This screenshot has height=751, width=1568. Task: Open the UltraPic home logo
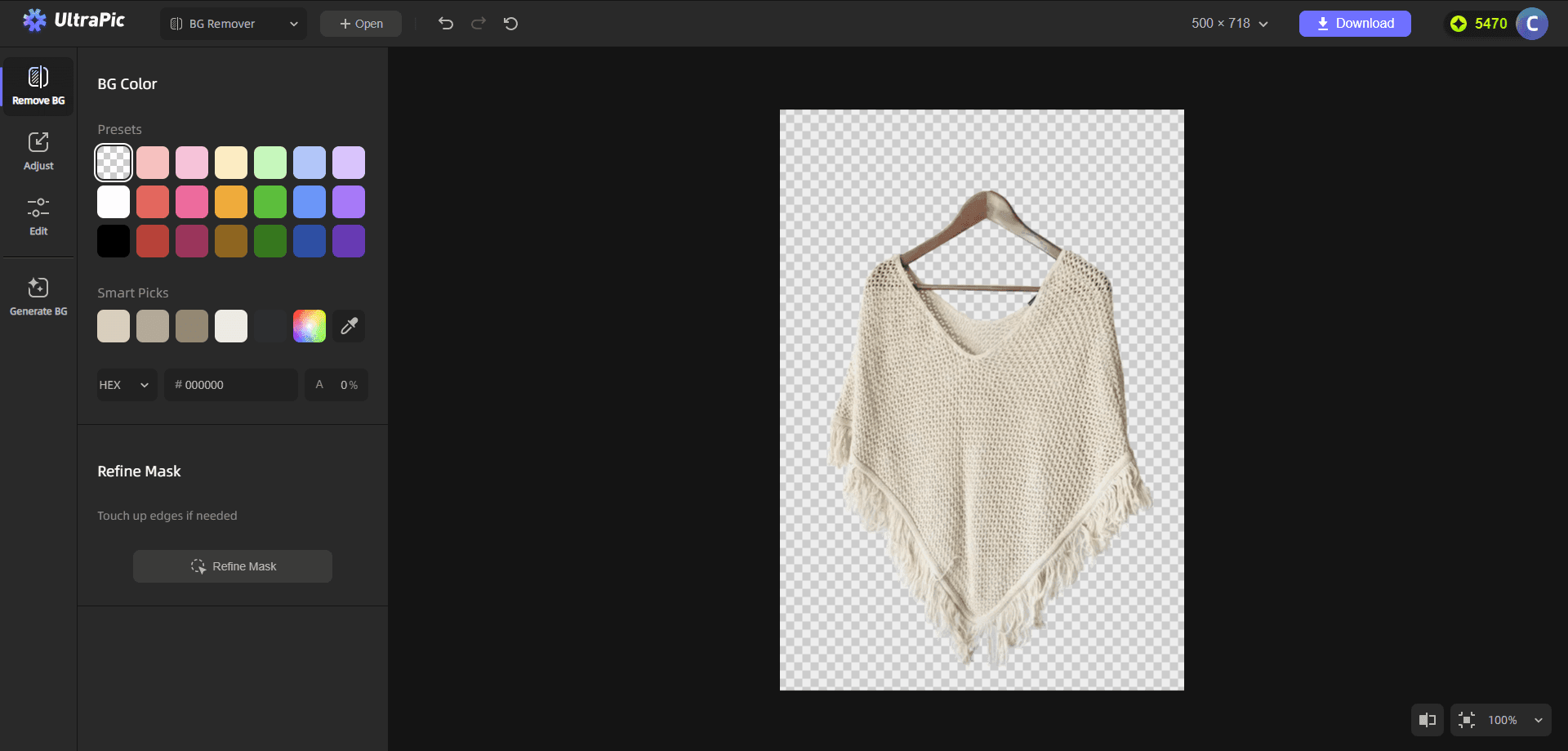tap(73, 20)
